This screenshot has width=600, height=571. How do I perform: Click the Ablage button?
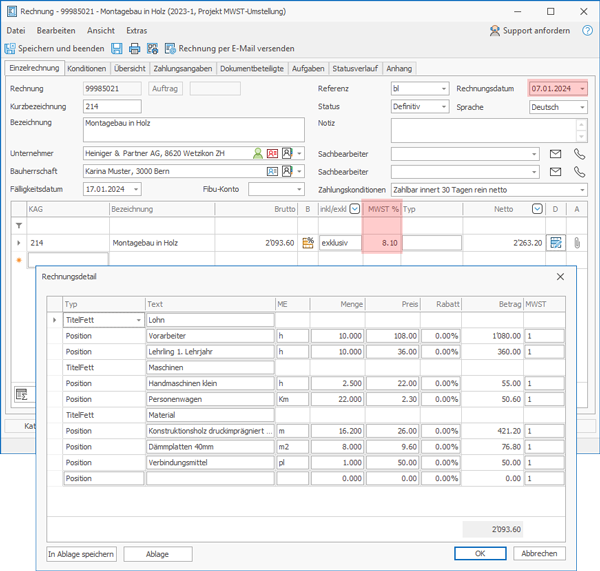pos(157,554)
